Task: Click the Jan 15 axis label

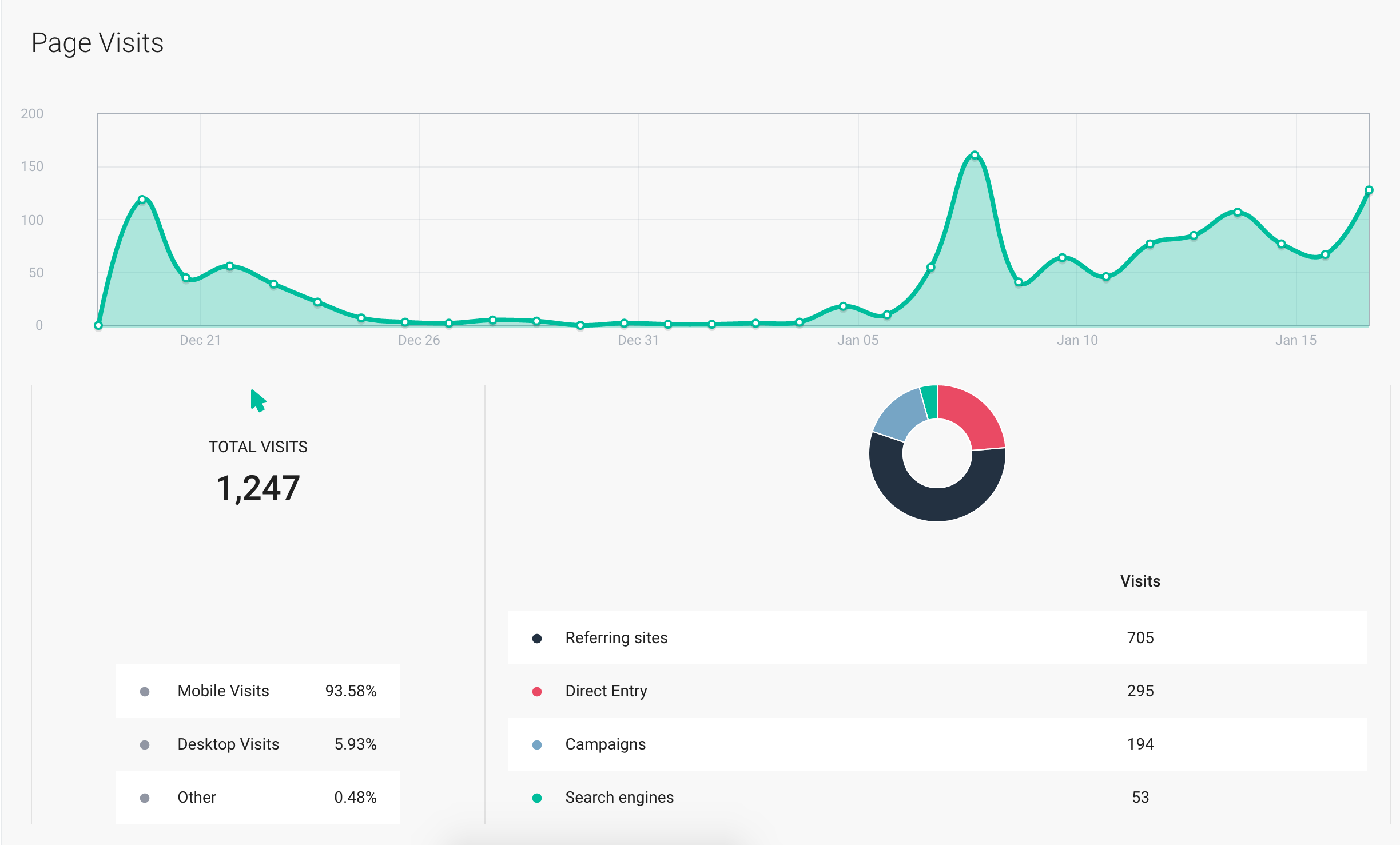Action: click(1296, 340)
